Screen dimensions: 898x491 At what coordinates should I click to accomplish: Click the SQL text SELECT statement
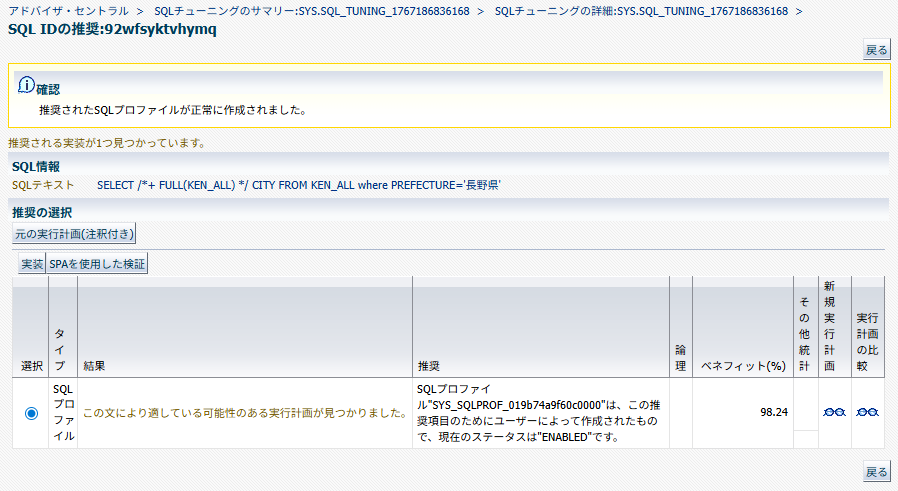pyautogui.click(x=298, y=185)
